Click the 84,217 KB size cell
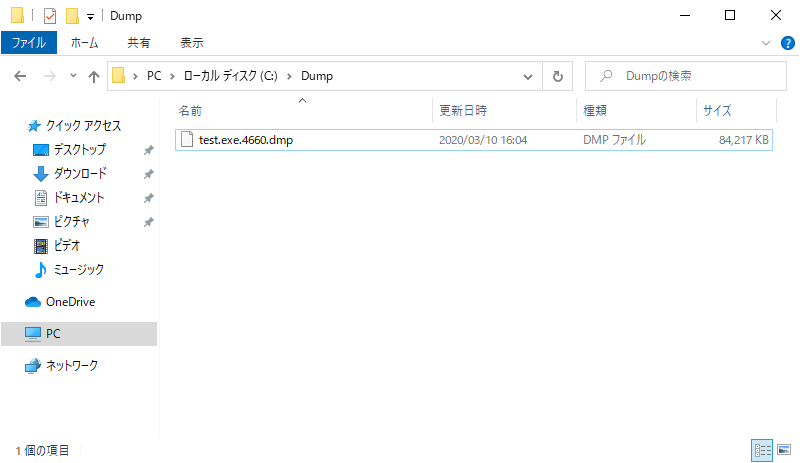The width and height of the screenshot is (800, 463). [x=743, y=140]
